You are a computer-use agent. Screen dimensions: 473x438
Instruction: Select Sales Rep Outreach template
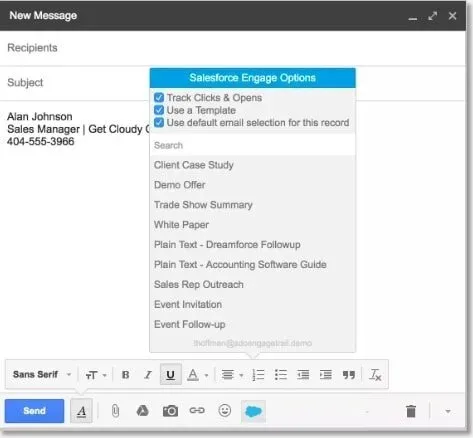[x=253, y=284]
